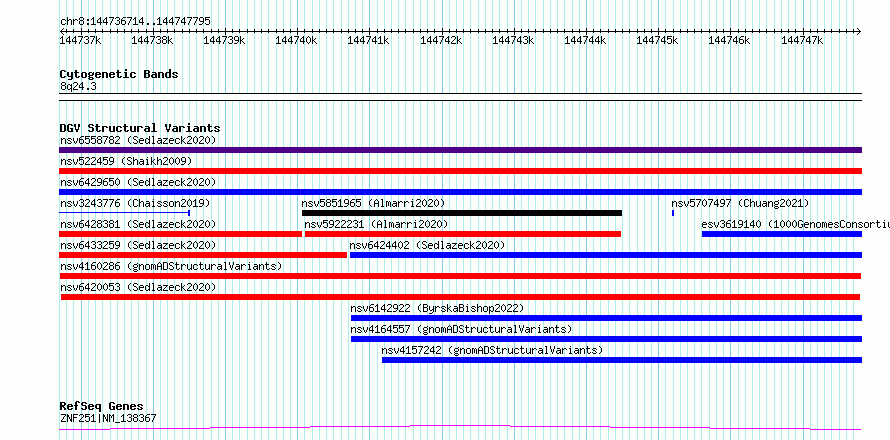Image resolution: width=890 pixels, height=440 pixels.
Task: Select the blue esv3619140 variant bar
Action: click(782, 234)
